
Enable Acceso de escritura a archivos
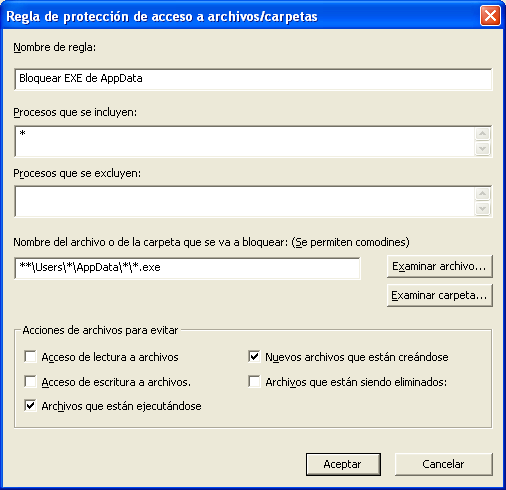tap(30, 381)
